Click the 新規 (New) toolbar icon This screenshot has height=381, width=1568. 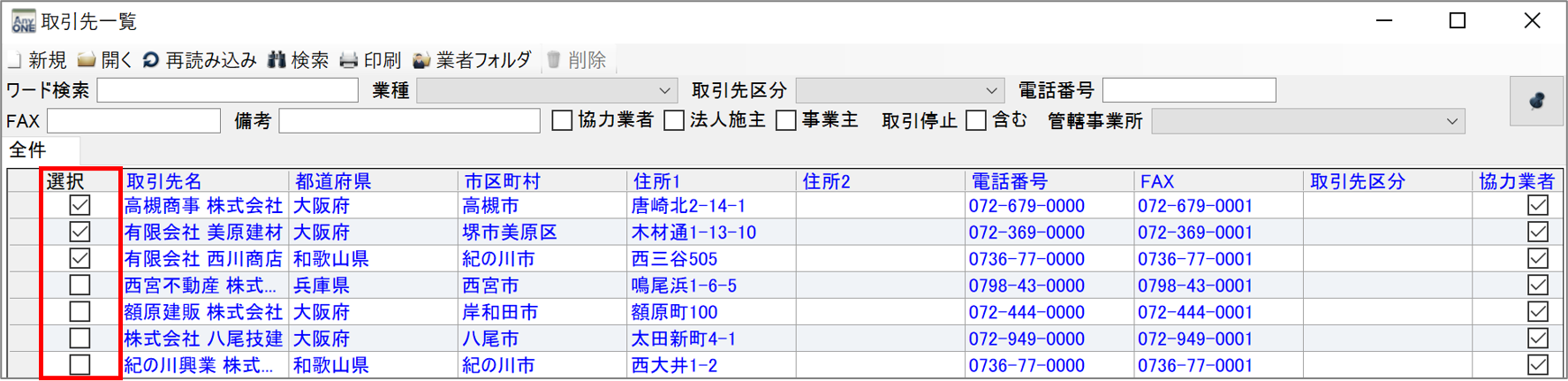15,60
